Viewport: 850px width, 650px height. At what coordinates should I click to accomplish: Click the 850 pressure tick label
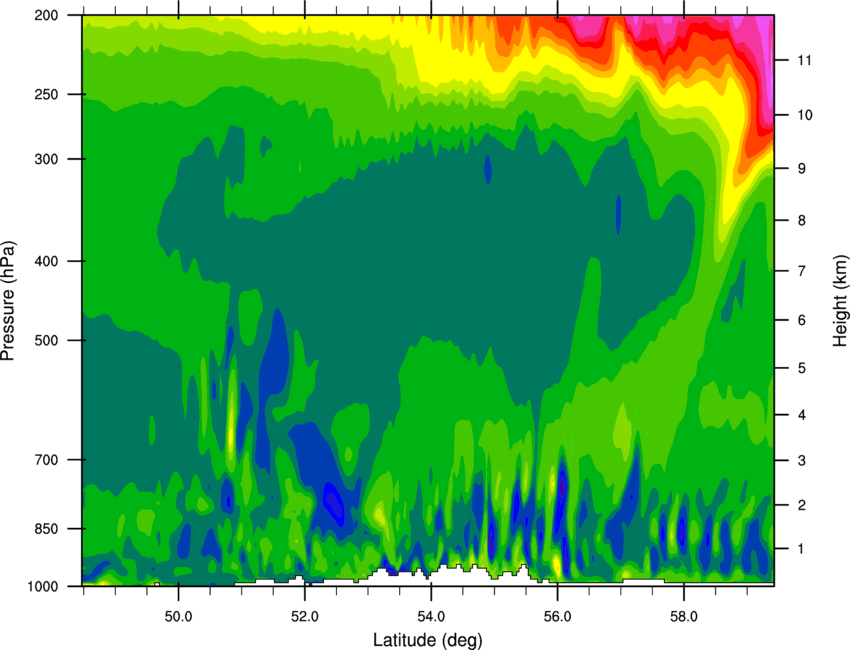(x=46, y=529)
